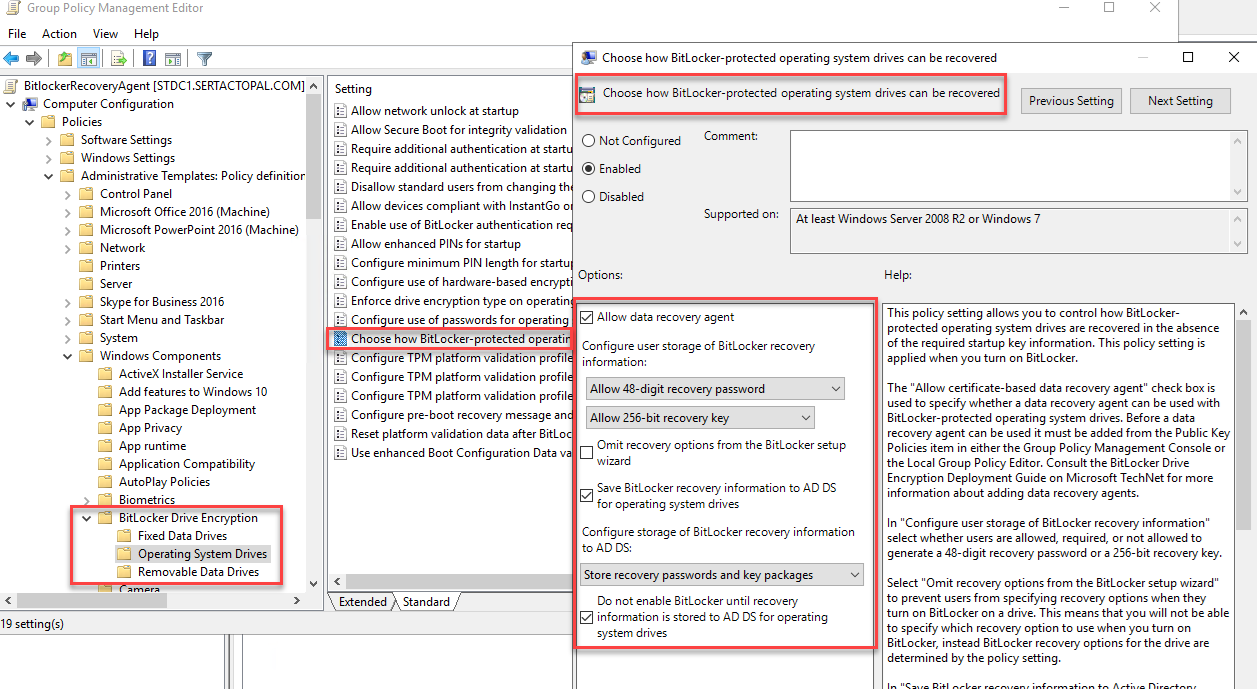Click the Next Setting button
The width and height of the screenshot is (1257, 689).
pos(1180,101)
